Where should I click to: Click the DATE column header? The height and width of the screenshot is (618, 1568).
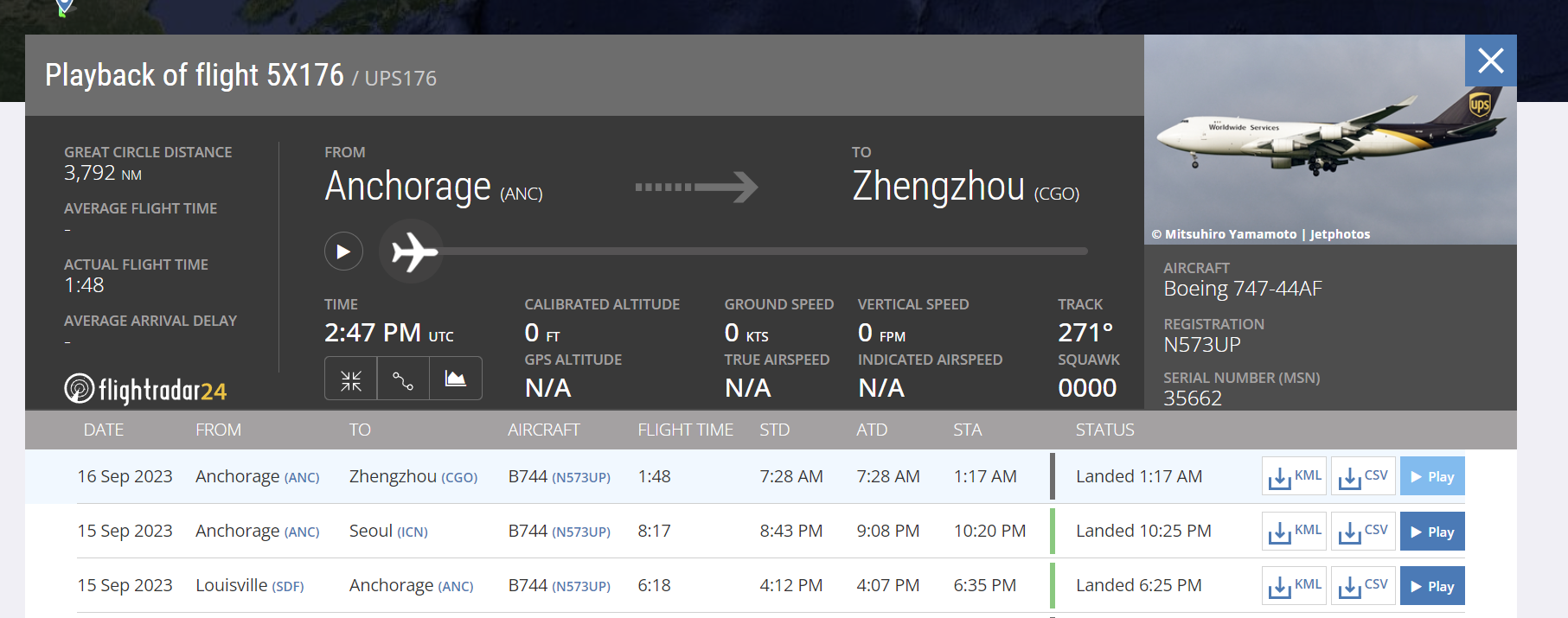[x=104, y=430]
